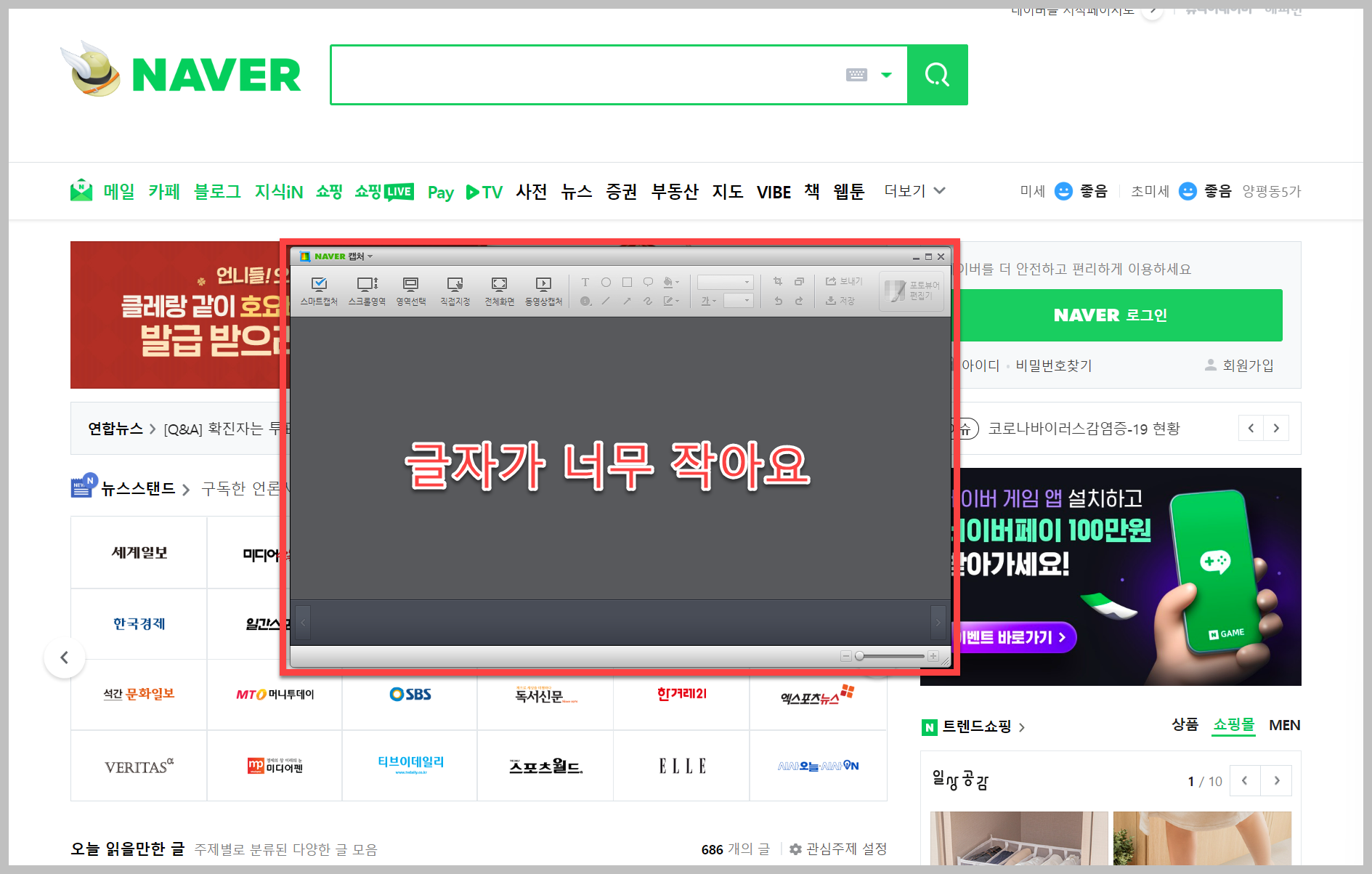Viewport: 1372px width, 874px height.
Task: Open the font size combo box
Action: tap(739, 301)
